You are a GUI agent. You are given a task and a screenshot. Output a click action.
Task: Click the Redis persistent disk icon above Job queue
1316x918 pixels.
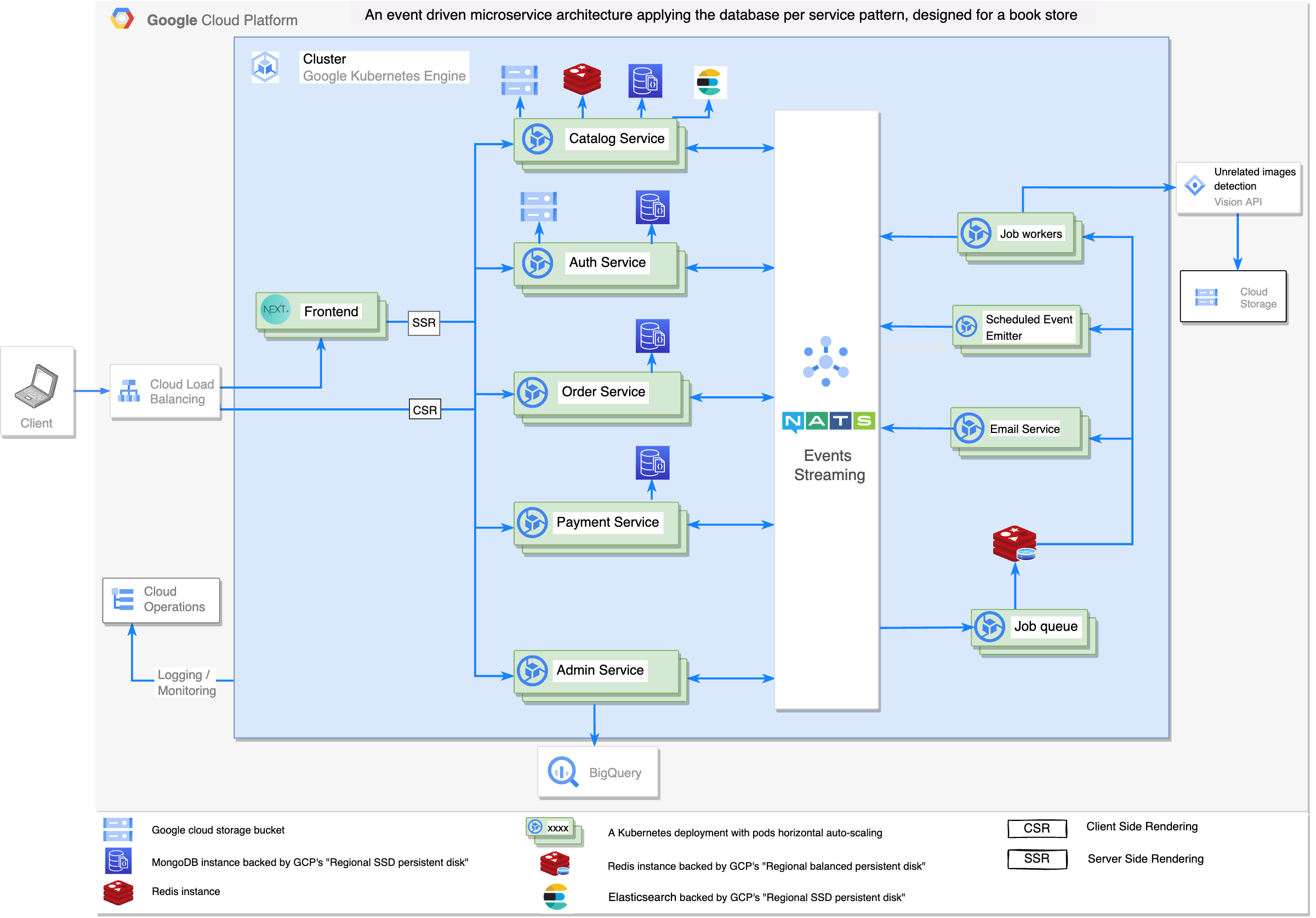[x=1014, y=543]
